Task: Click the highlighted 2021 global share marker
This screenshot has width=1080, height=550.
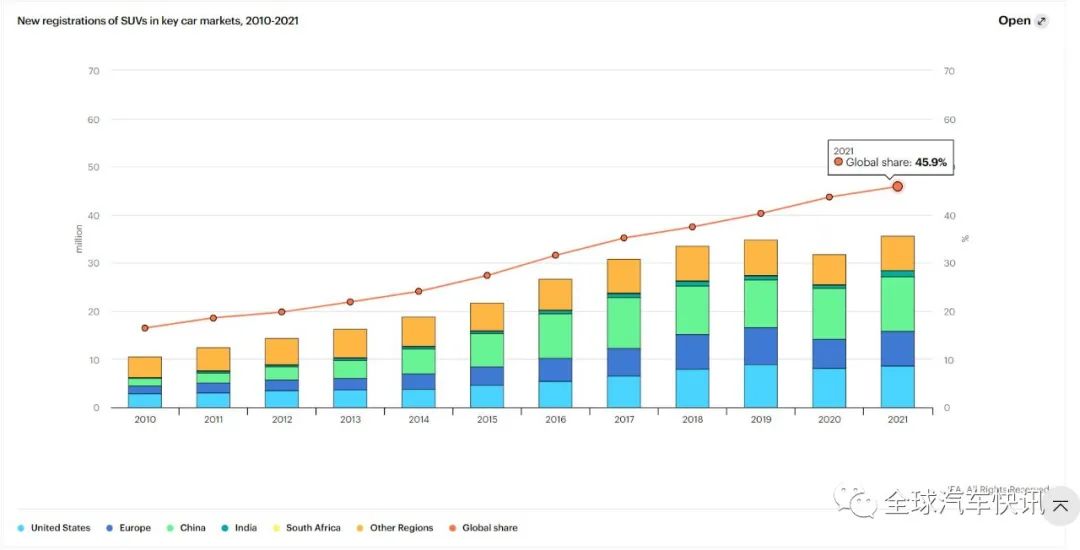Action: [x=897, y=186]
